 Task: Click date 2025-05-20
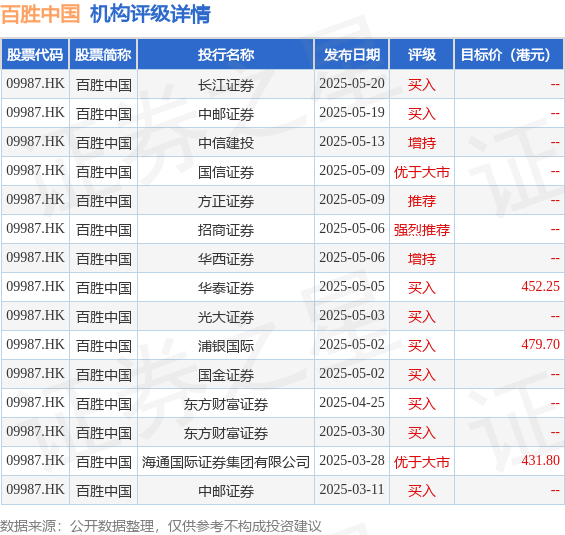(352, 84)
